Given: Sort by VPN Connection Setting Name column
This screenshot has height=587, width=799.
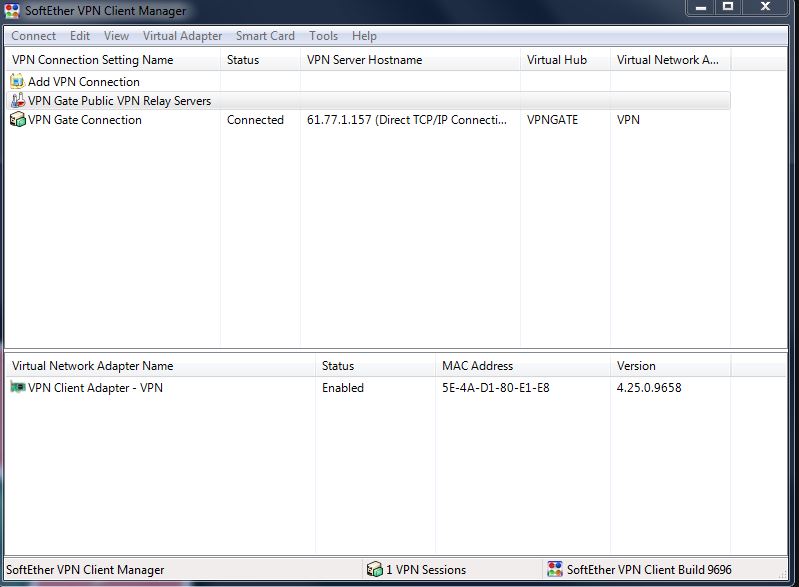Looking at the screenshot, I should pos(112,60).
